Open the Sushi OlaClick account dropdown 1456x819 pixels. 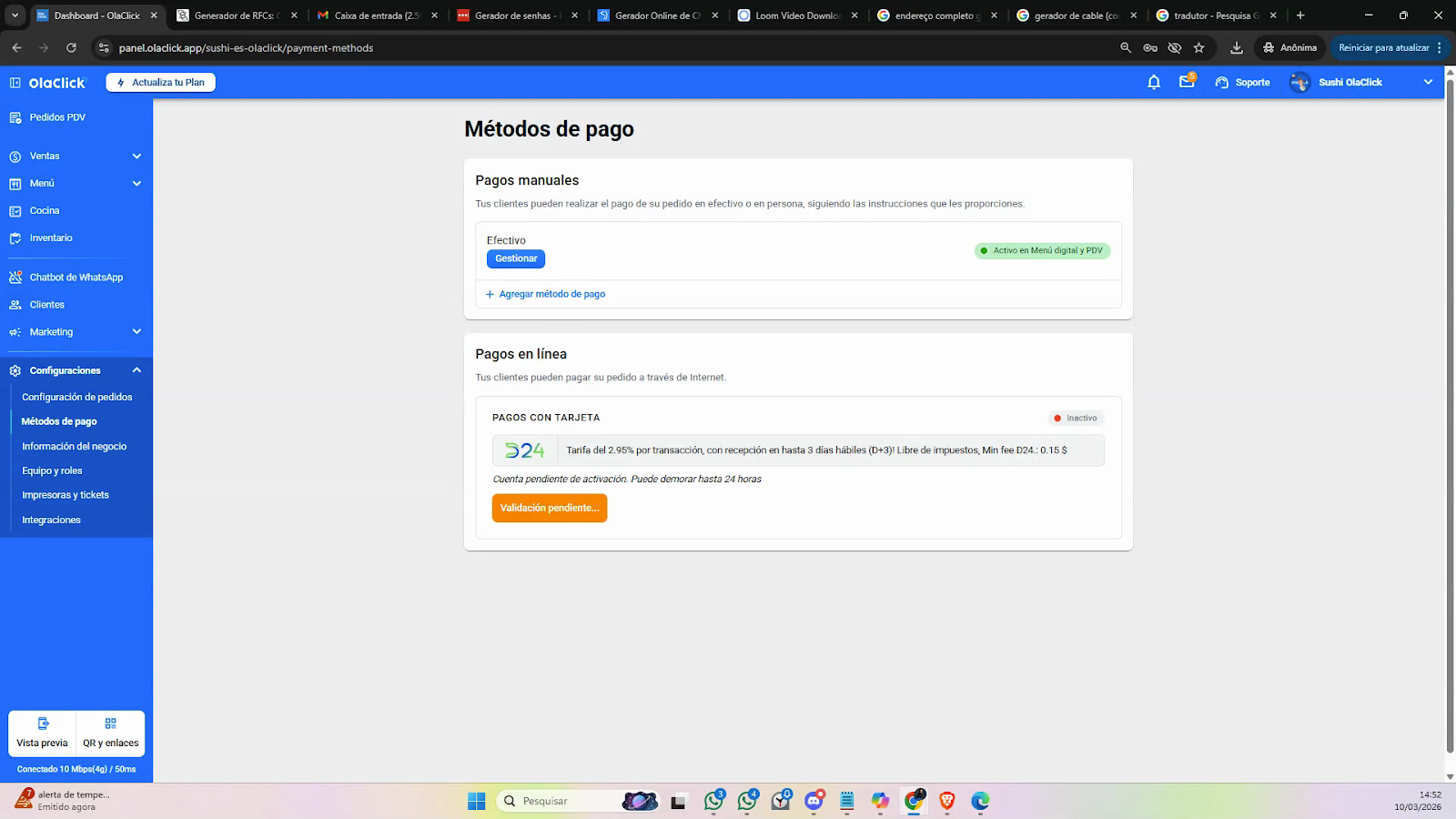click(1427, 82)
